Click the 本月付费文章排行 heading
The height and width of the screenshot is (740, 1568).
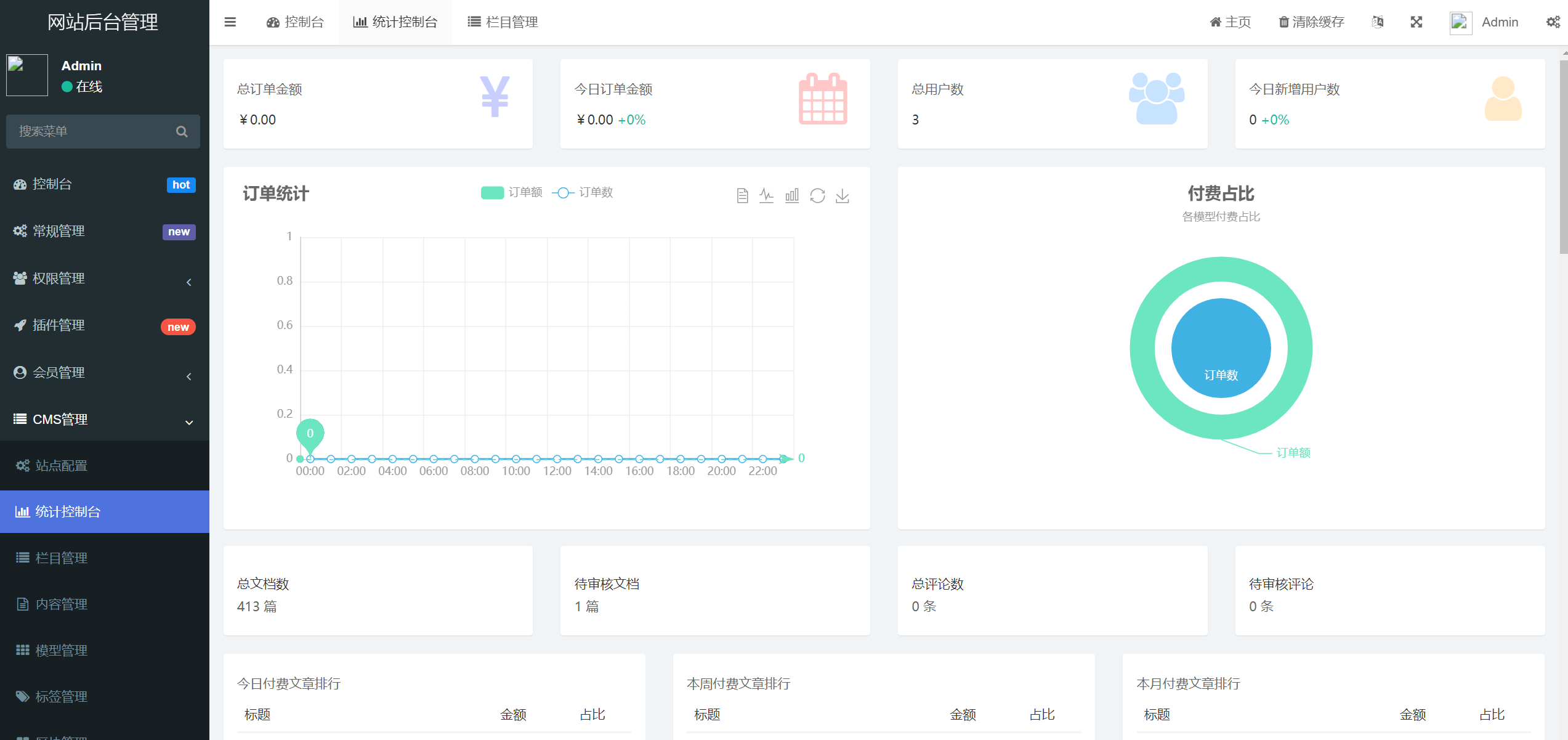tap(1188, 683)
